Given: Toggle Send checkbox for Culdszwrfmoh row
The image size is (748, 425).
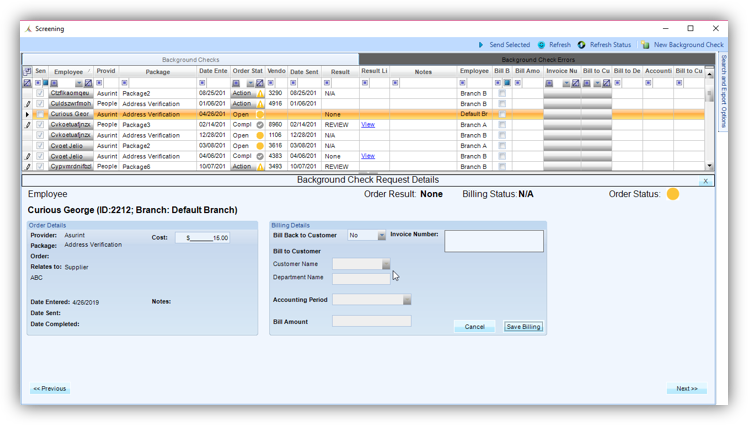Looking at the screenshot, I should [x=40, y=104].
